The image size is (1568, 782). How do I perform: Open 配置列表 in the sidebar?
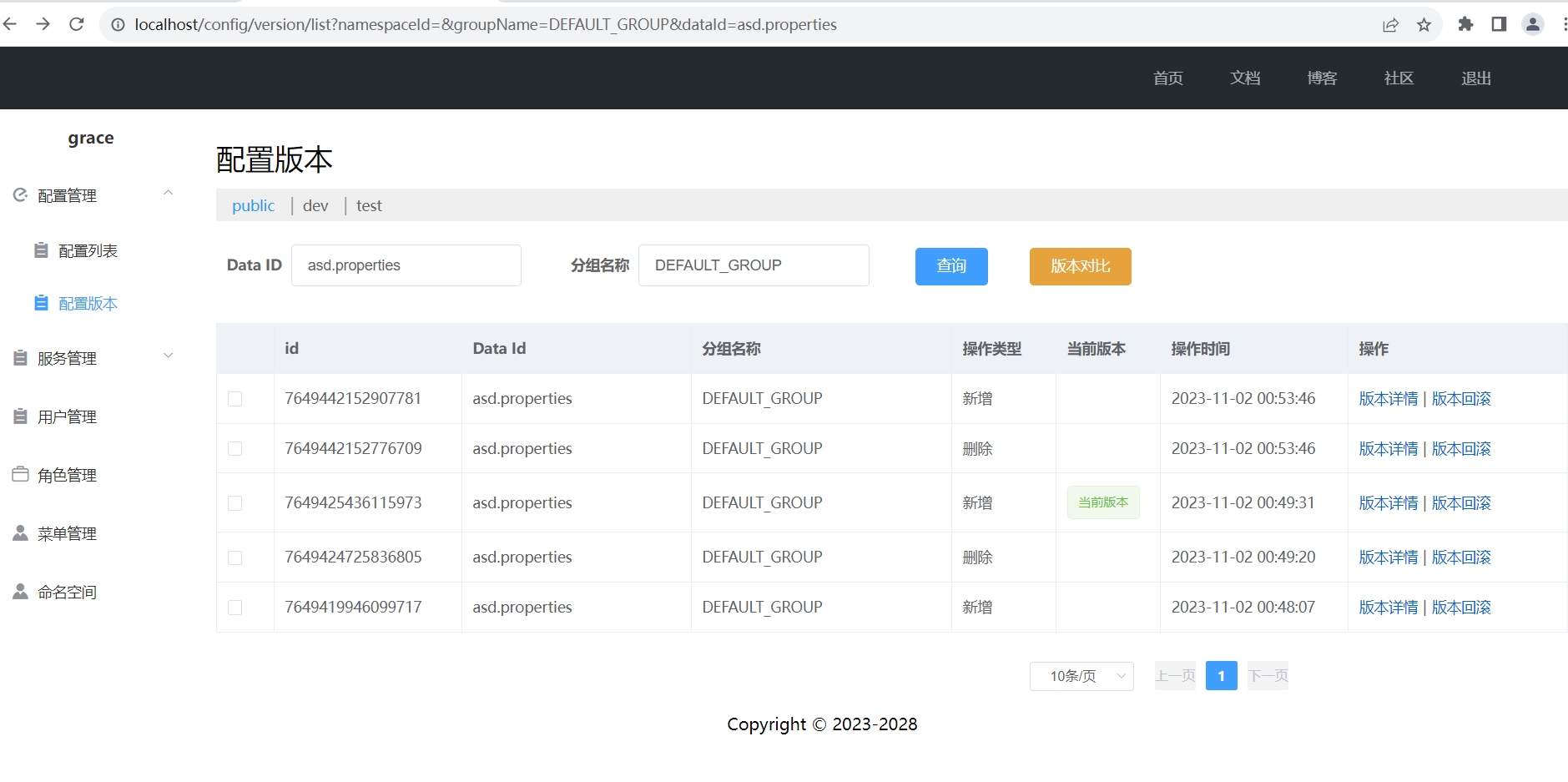(88, 250)
